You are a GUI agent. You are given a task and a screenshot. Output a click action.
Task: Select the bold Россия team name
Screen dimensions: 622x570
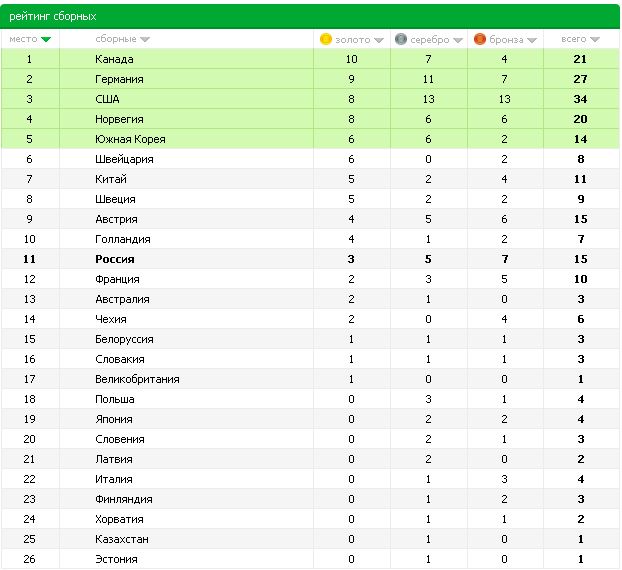coord(115,259)
